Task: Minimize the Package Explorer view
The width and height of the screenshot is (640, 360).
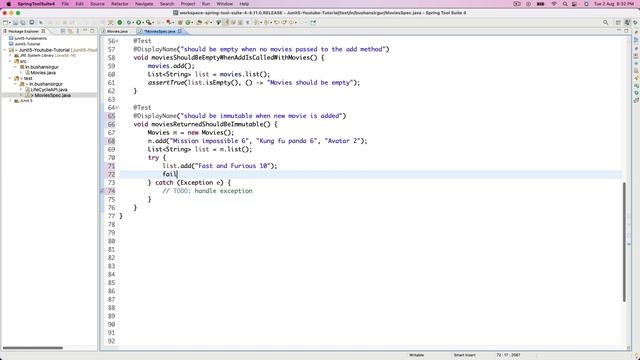Action: 85,31
